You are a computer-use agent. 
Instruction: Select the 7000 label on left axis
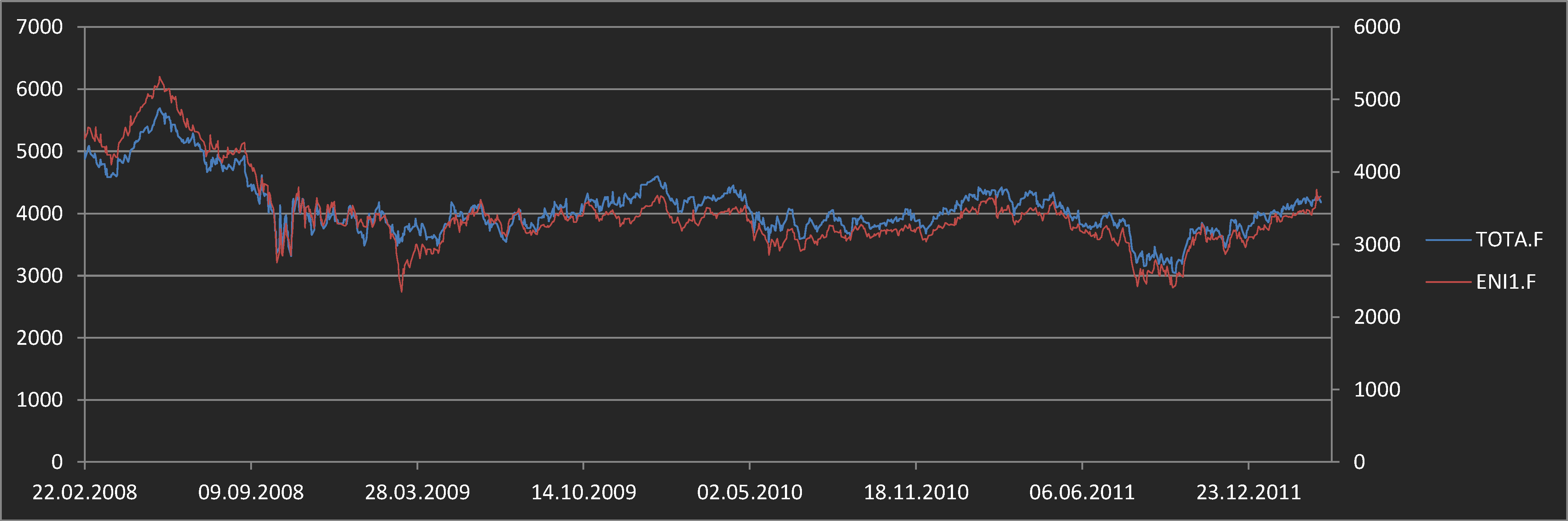coord(39,27)
